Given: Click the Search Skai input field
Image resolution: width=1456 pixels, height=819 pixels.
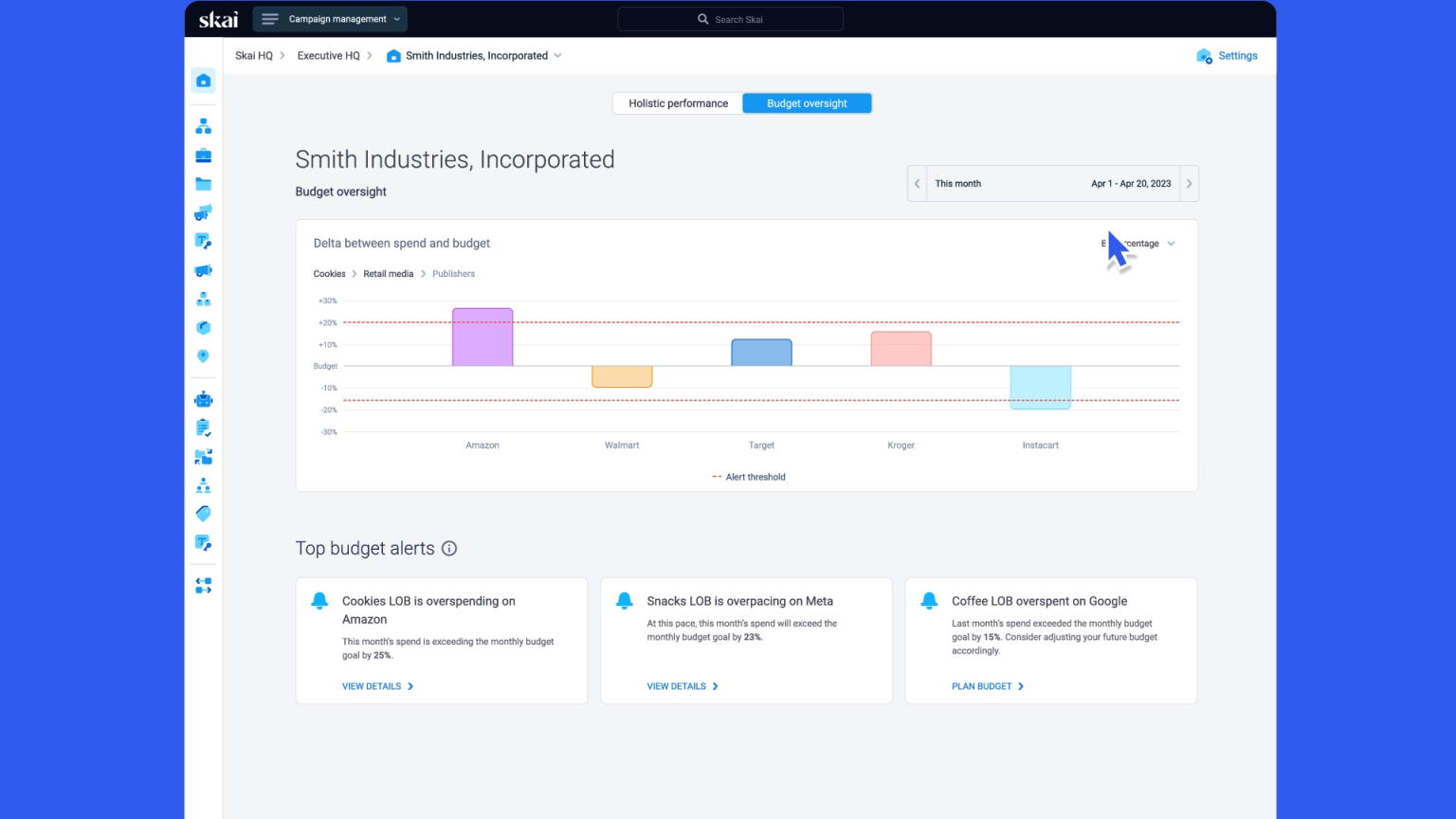Looking at the screenshot, I should [x=730, y=19].
